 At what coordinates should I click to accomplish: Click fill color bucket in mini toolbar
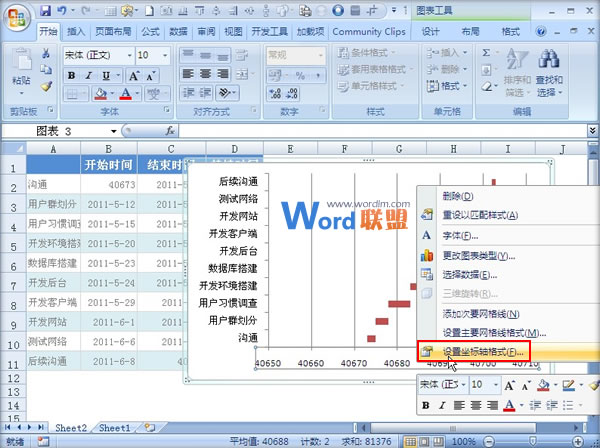click(x=543, y=385)
